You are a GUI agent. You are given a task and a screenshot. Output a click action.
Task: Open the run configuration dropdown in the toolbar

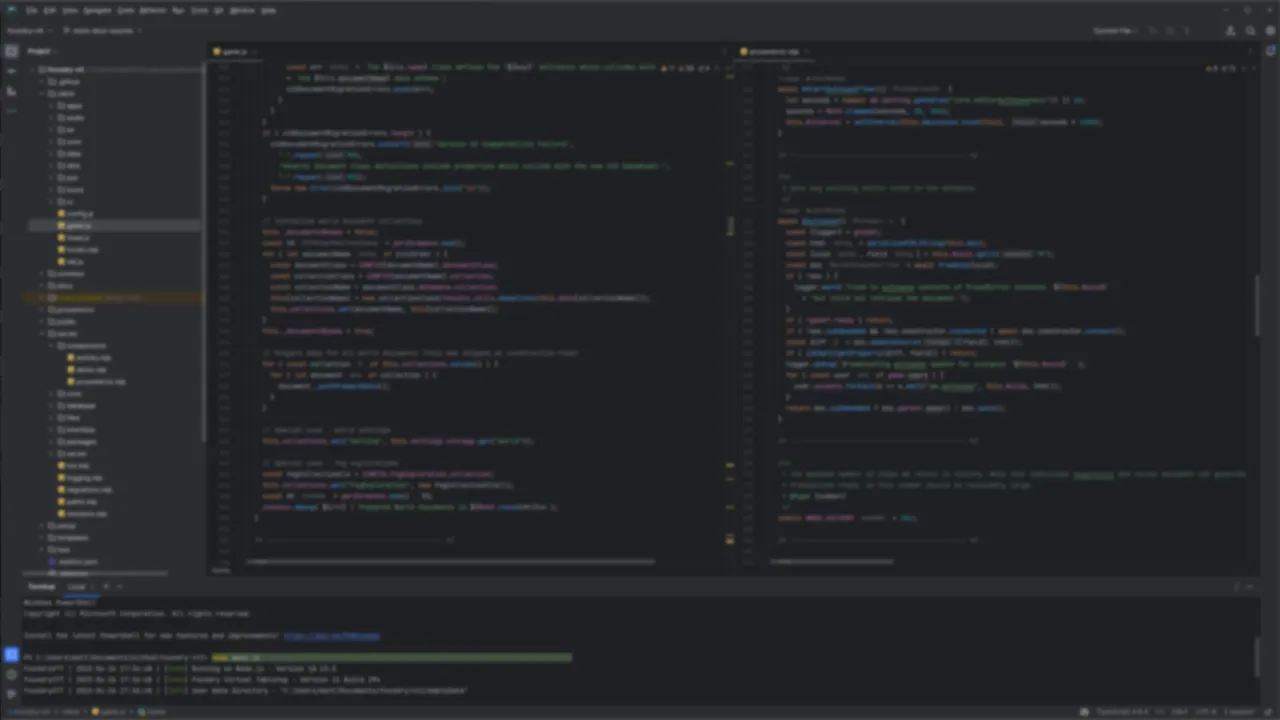click(1113, 31)
